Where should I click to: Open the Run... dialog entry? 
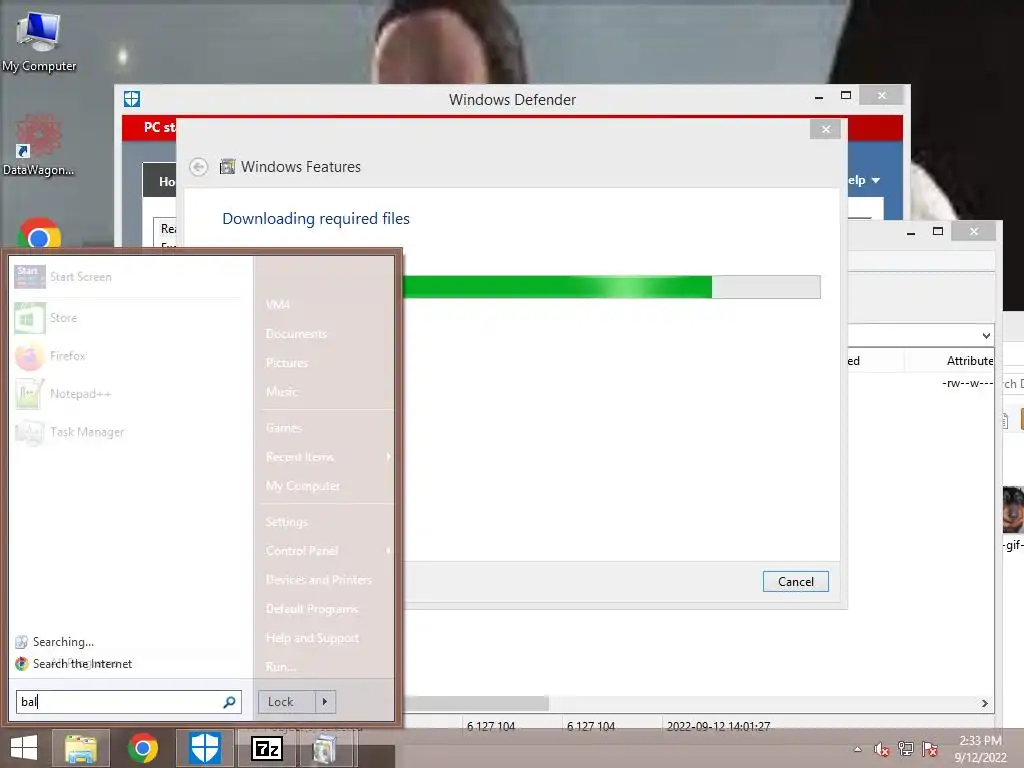pos(281,667)
